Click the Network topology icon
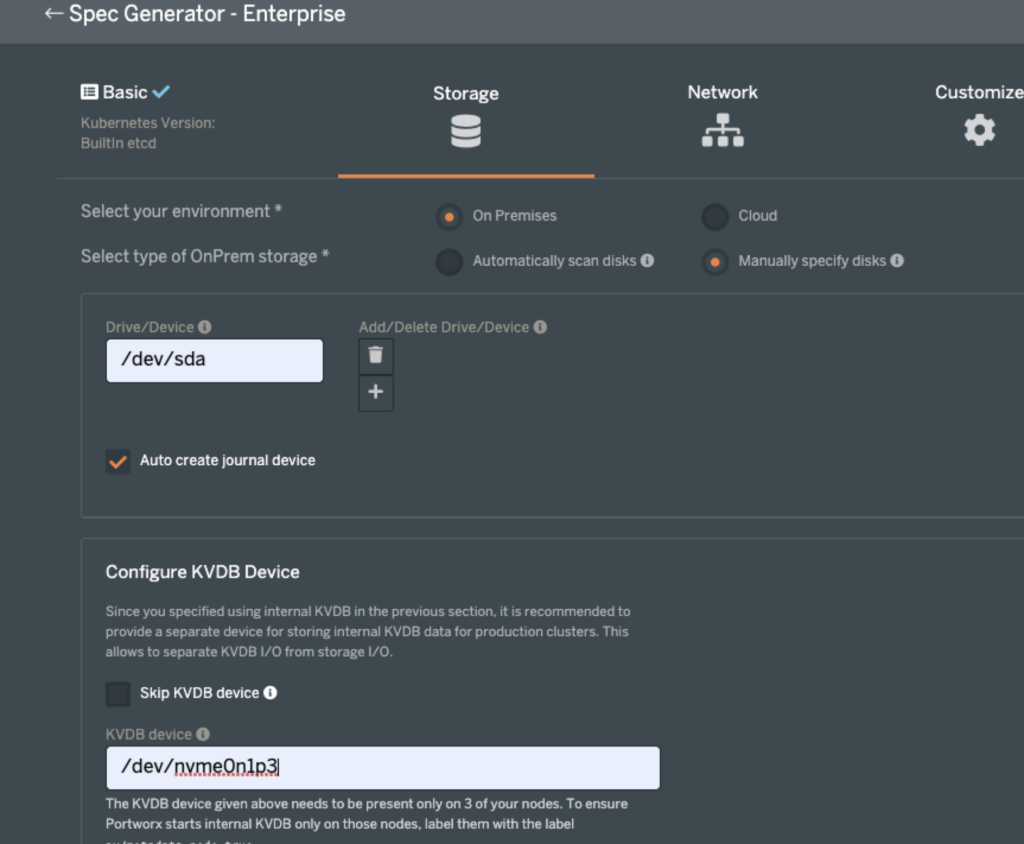 [722, 130]
